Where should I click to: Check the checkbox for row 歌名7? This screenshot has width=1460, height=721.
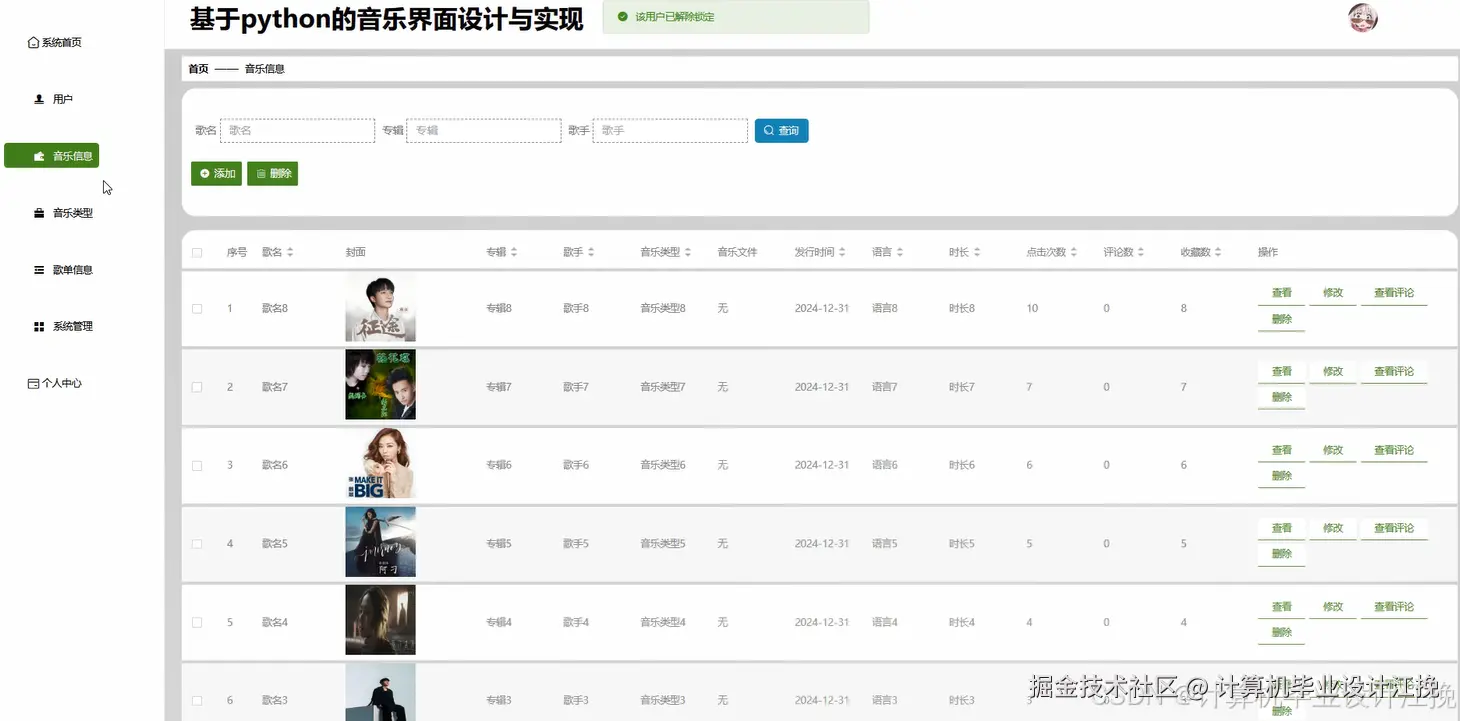(197, 387)
